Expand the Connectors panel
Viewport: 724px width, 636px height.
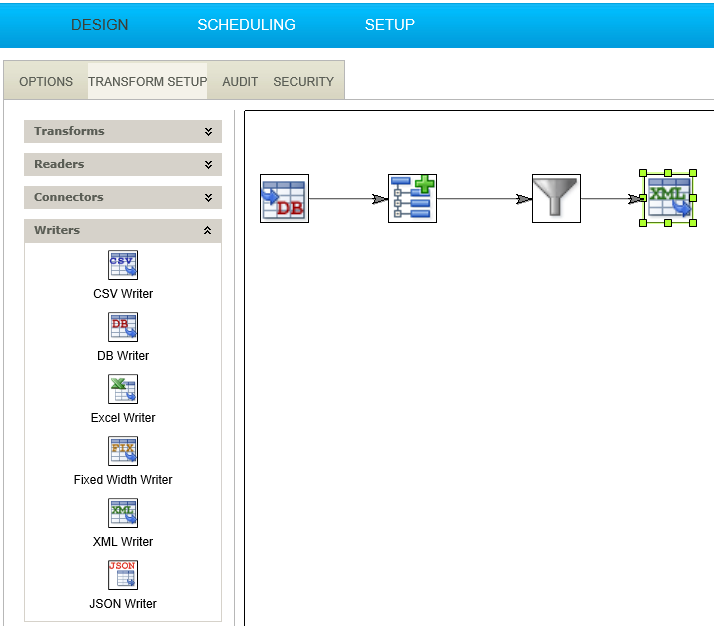(208, 197)
